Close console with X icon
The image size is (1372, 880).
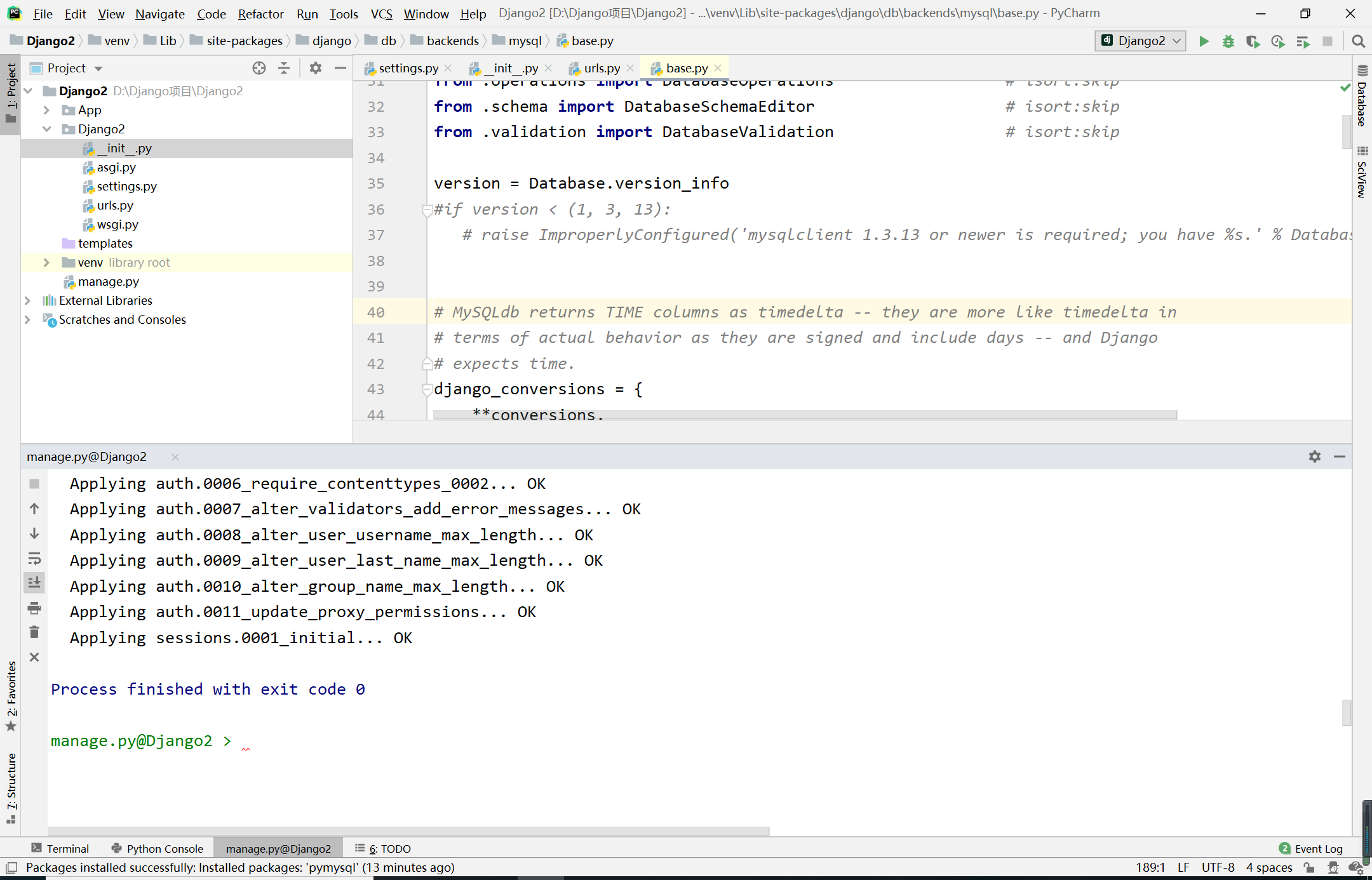(34, 657)
